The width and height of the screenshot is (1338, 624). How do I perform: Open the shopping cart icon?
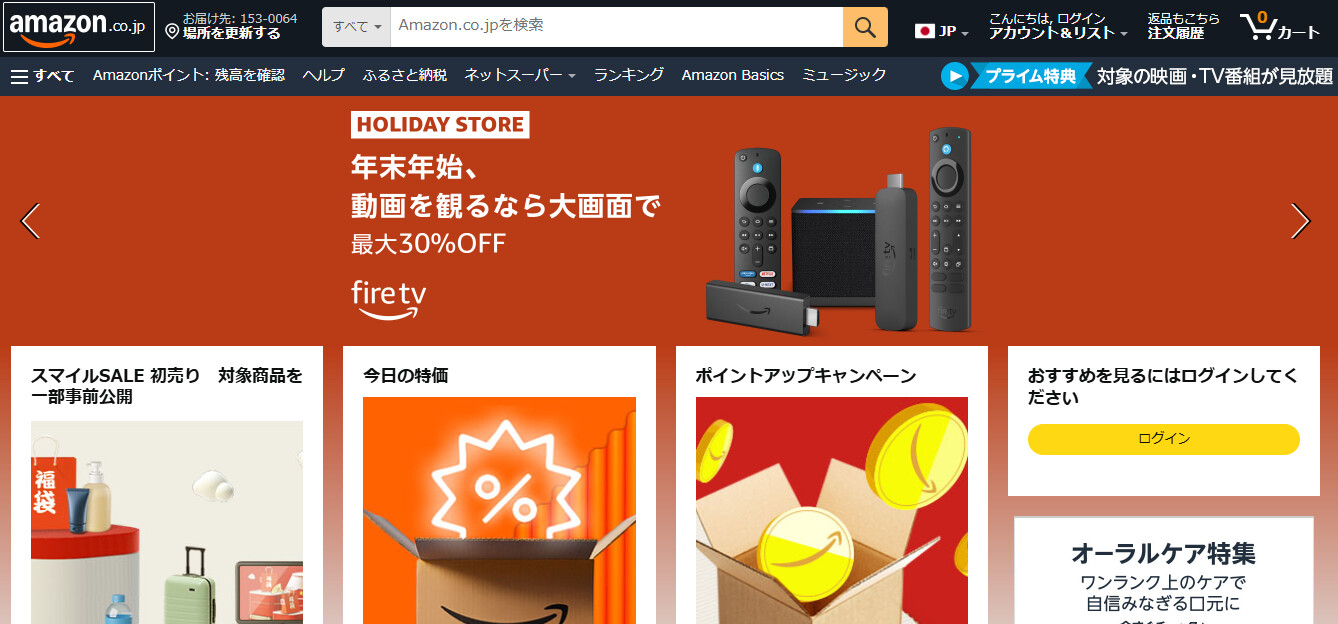click(1280, 26)
